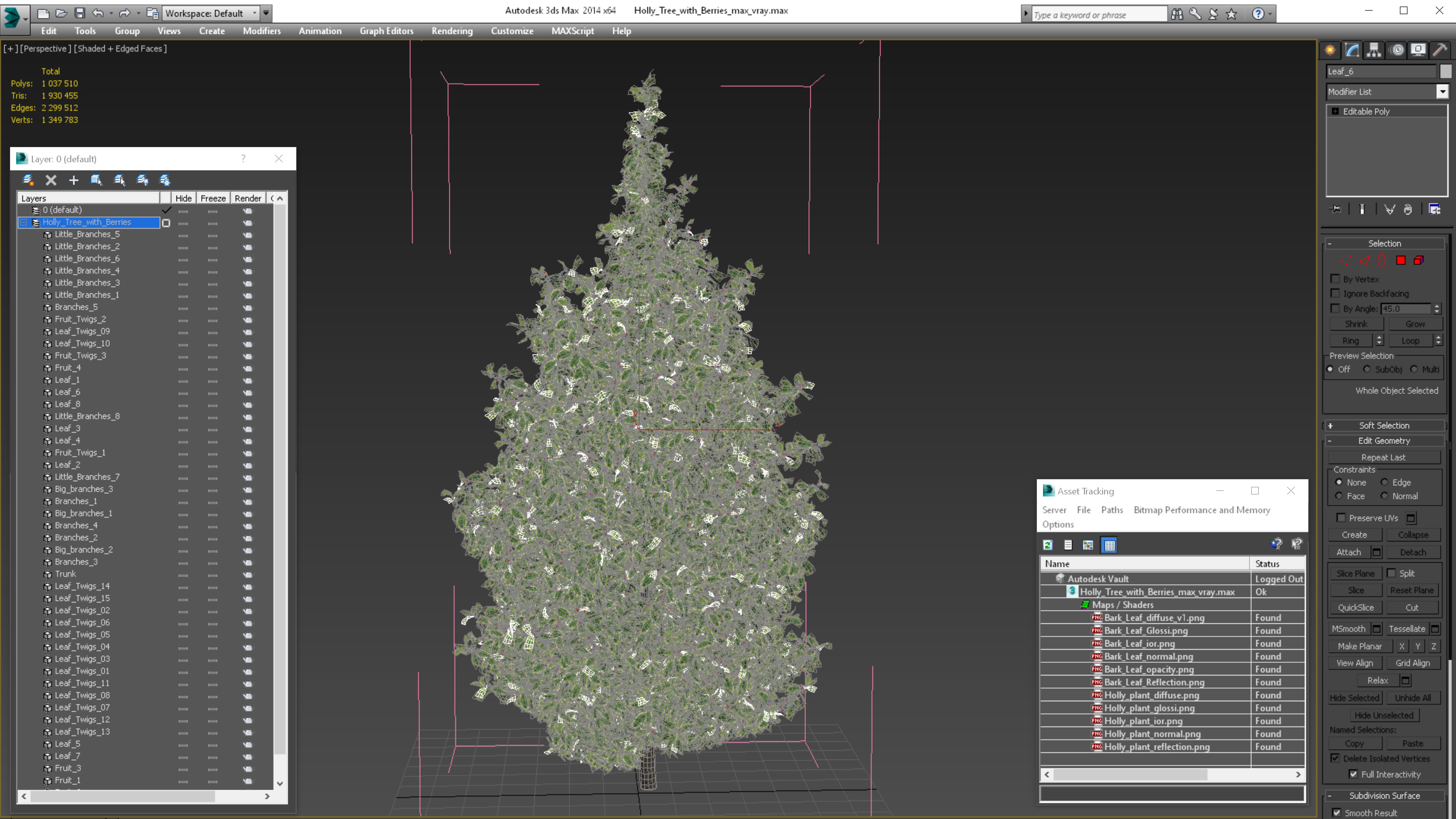This screenshot has width=1456, height=819.
Task: Click Refresh icon in Asset Tracking
Action: coord(1048,545)
